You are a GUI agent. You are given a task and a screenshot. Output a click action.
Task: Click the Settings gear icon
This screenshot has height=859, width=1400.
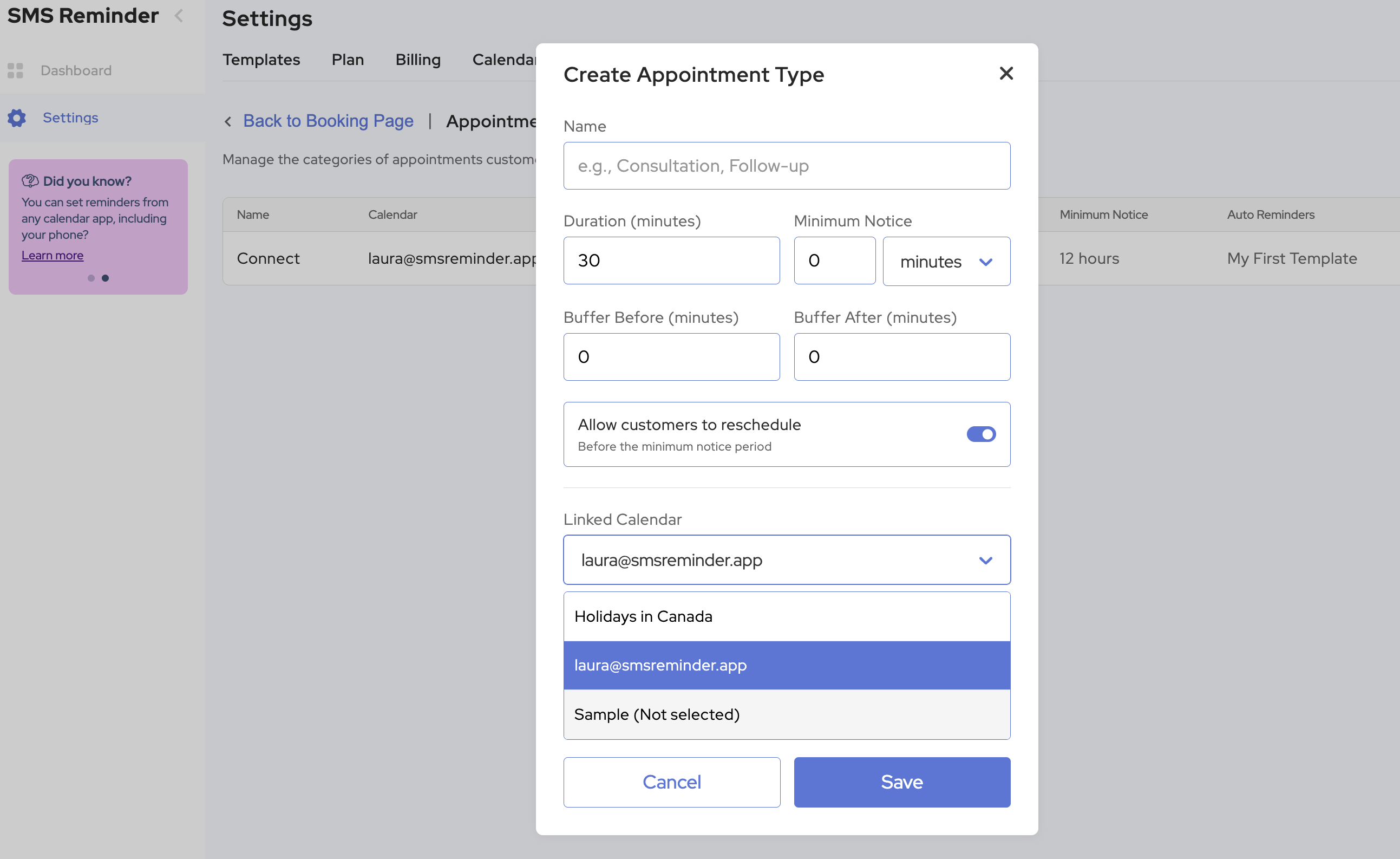(16, 118)
